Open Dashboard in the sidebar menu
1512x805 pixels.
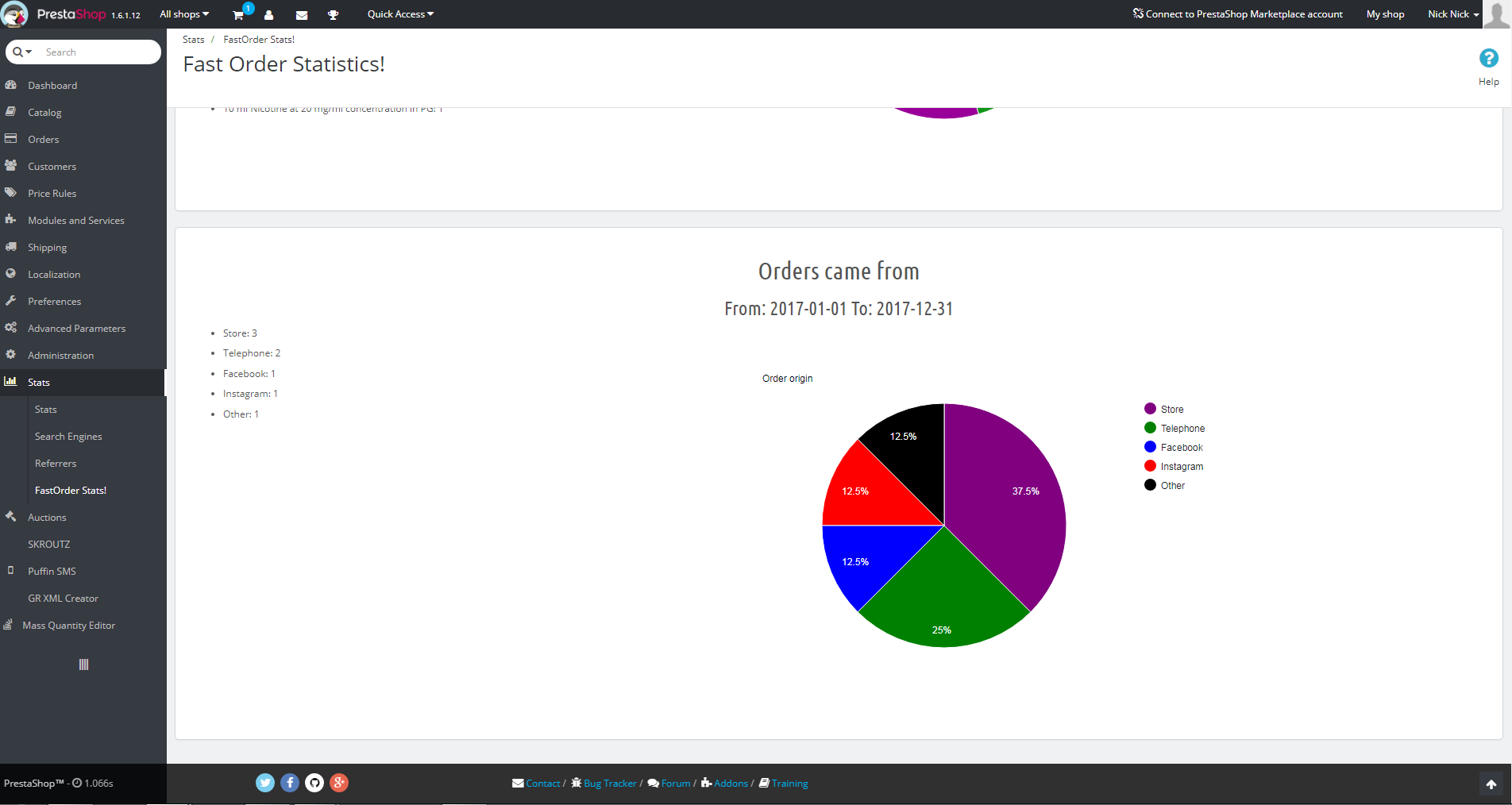tap(52, 85)
